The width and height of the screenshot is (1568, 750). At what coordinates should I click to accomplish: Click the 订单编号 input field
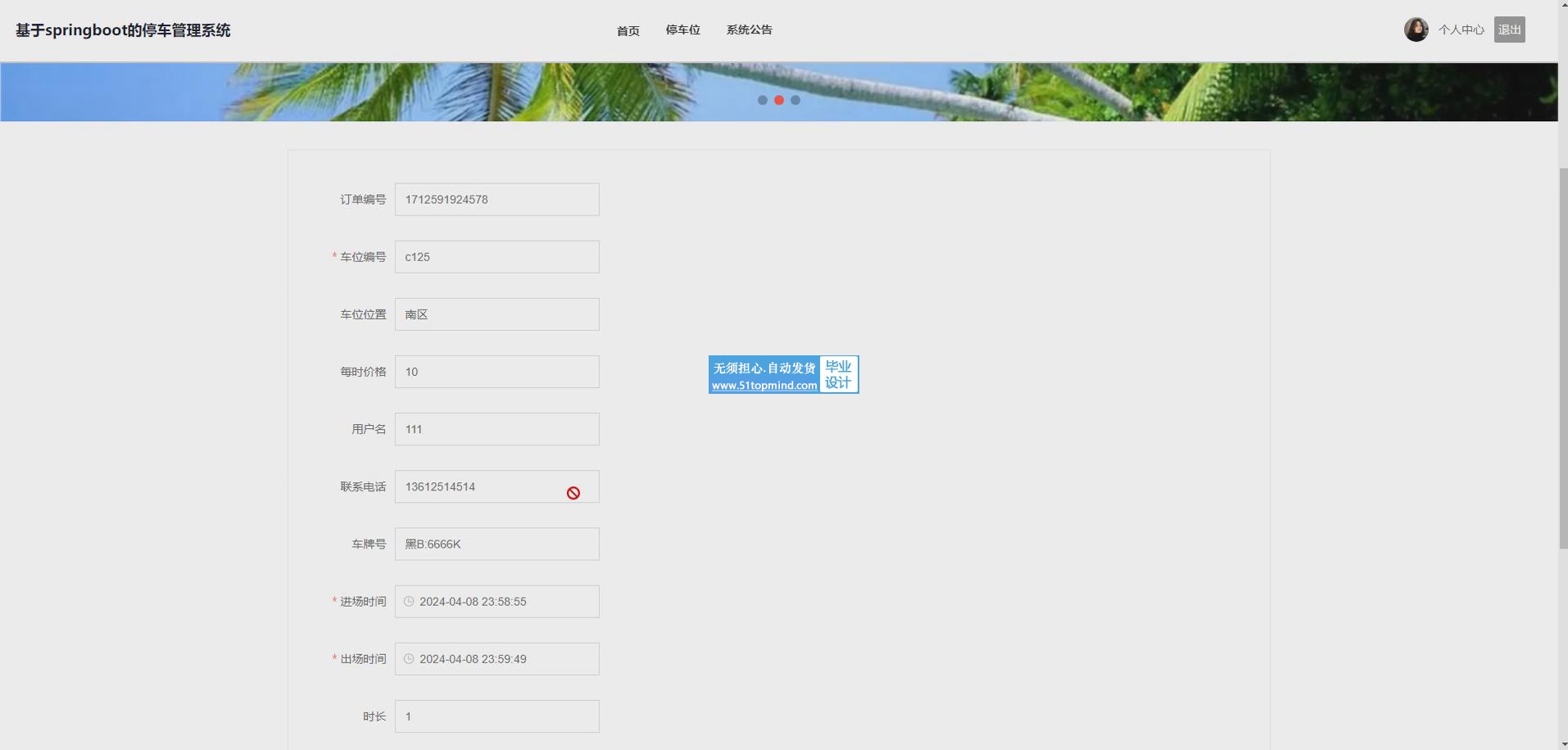(x=496, y=200)
